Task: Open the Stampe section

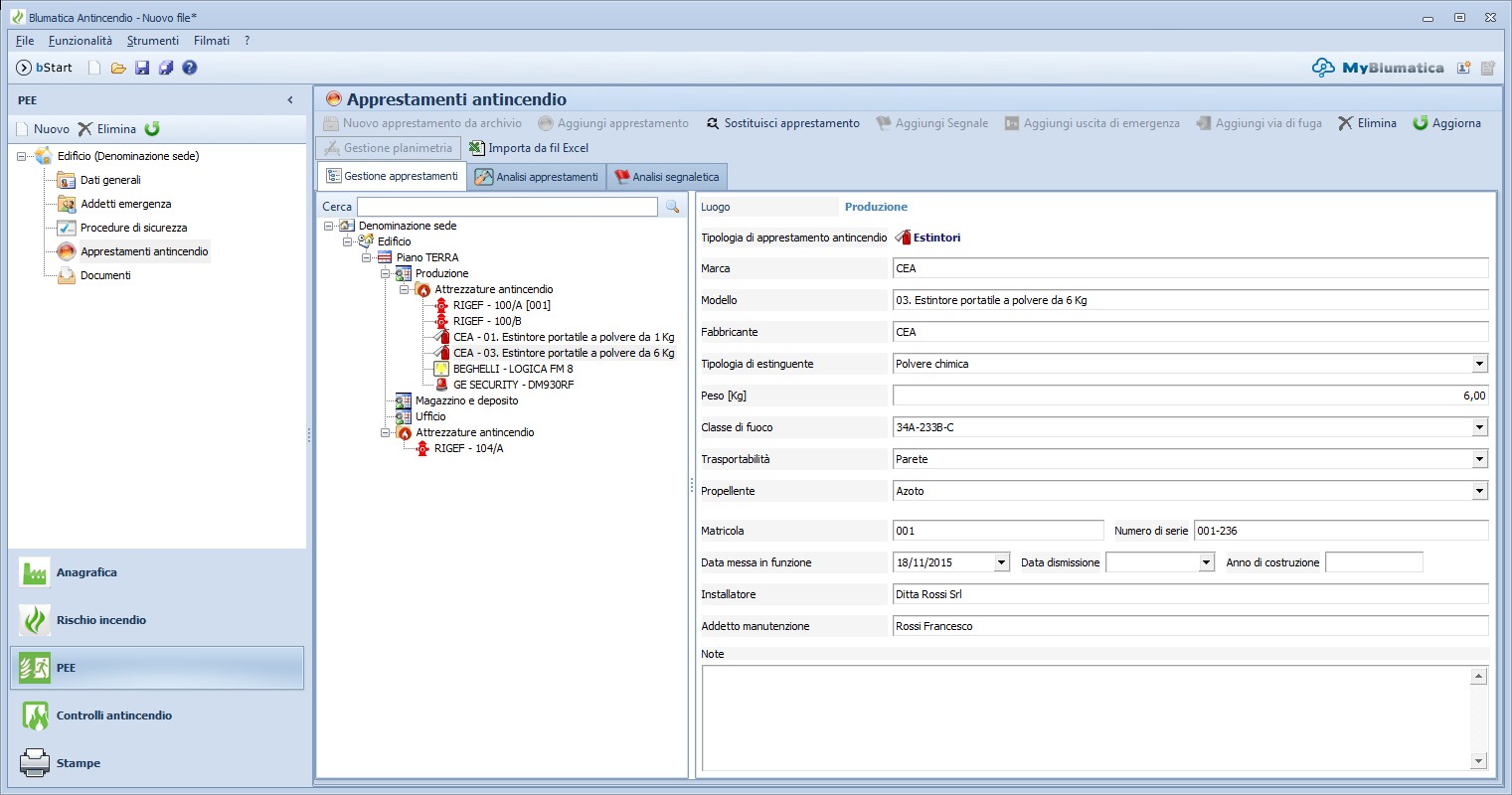Action: click(x=157, y=763)
